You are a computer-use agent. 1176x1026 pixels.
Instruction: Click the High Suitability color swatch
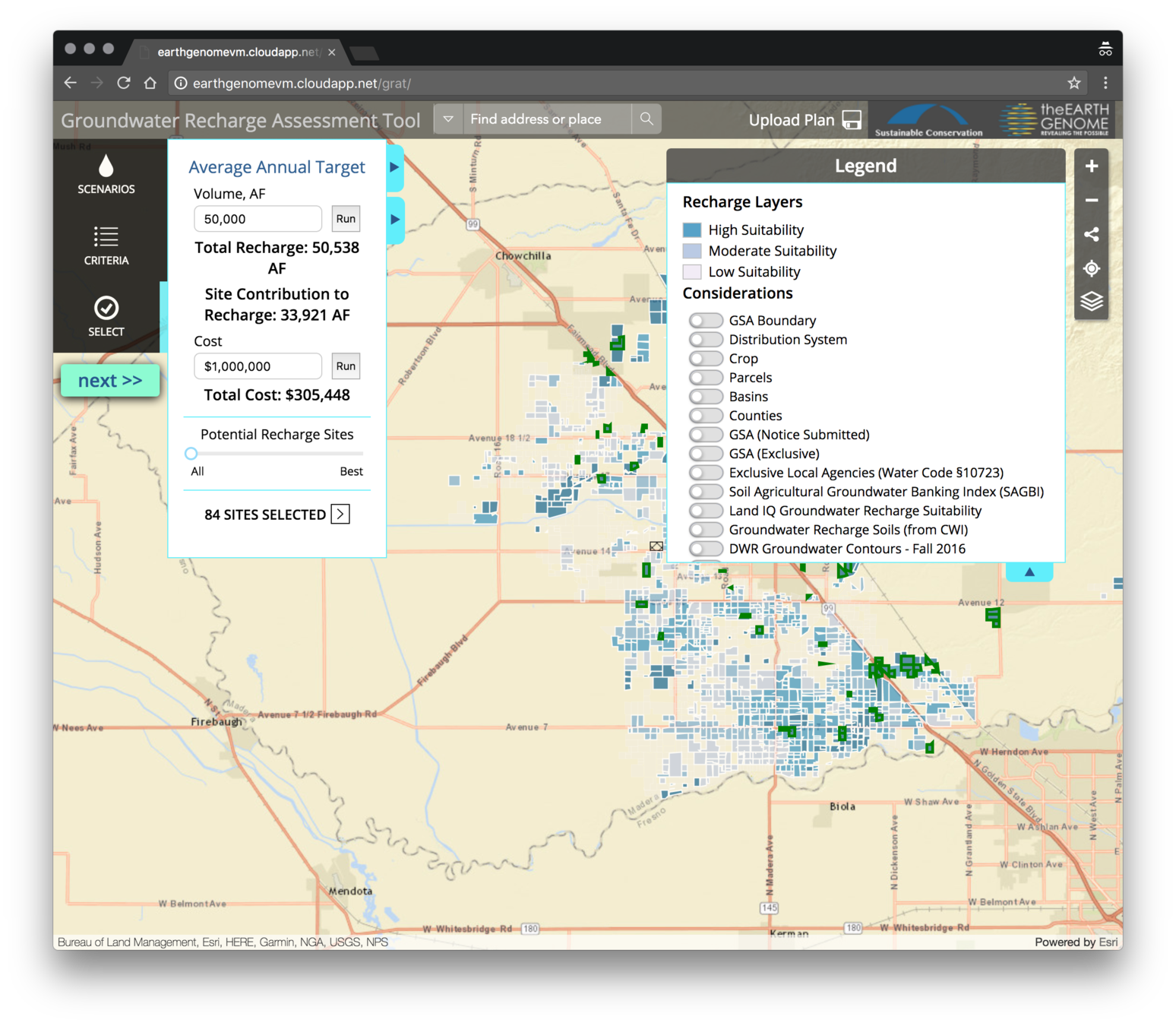point(692,230)
